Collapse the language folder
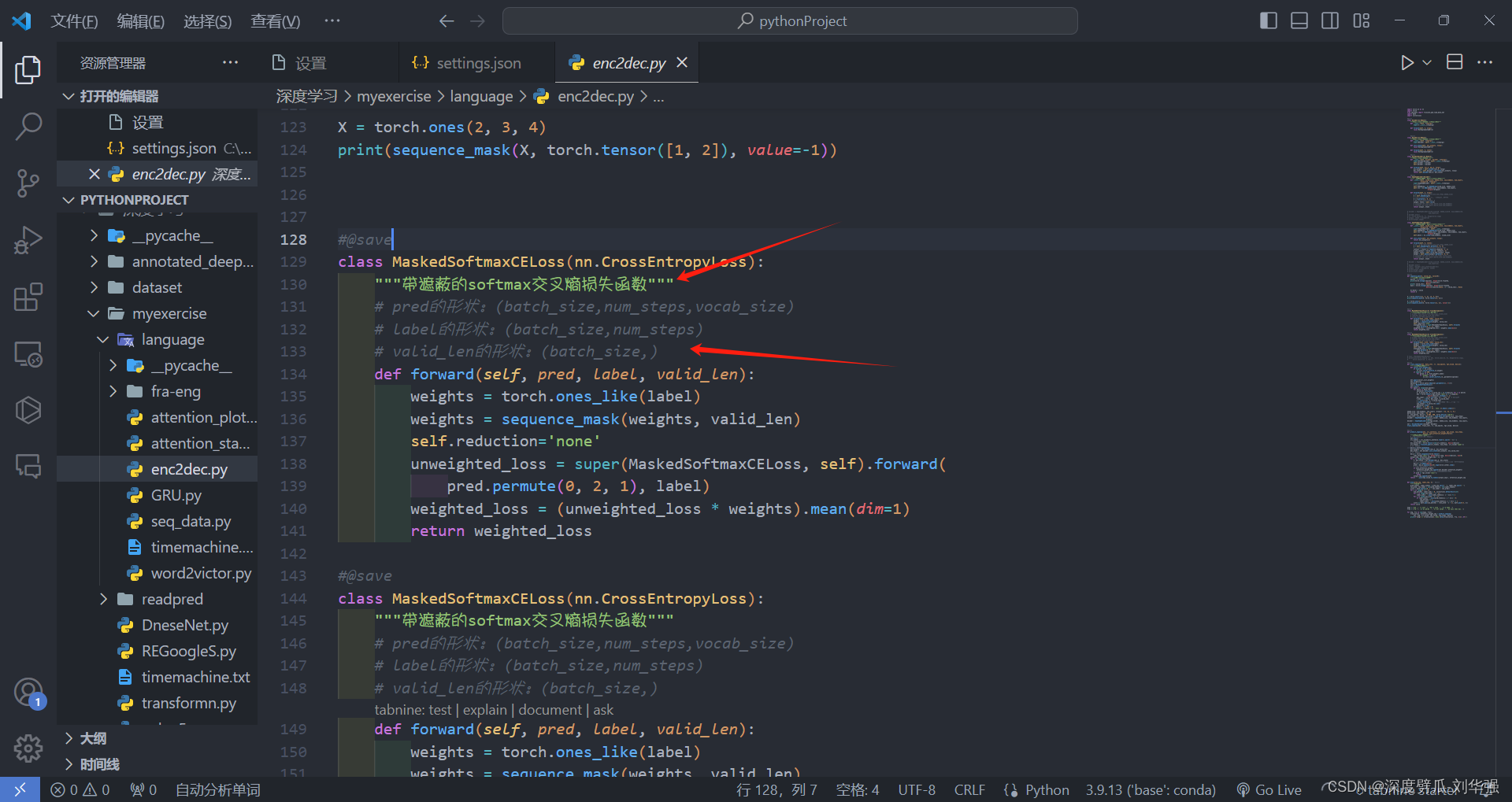The width and height of the screenshot is (1512, 802). tap(102, 339)
